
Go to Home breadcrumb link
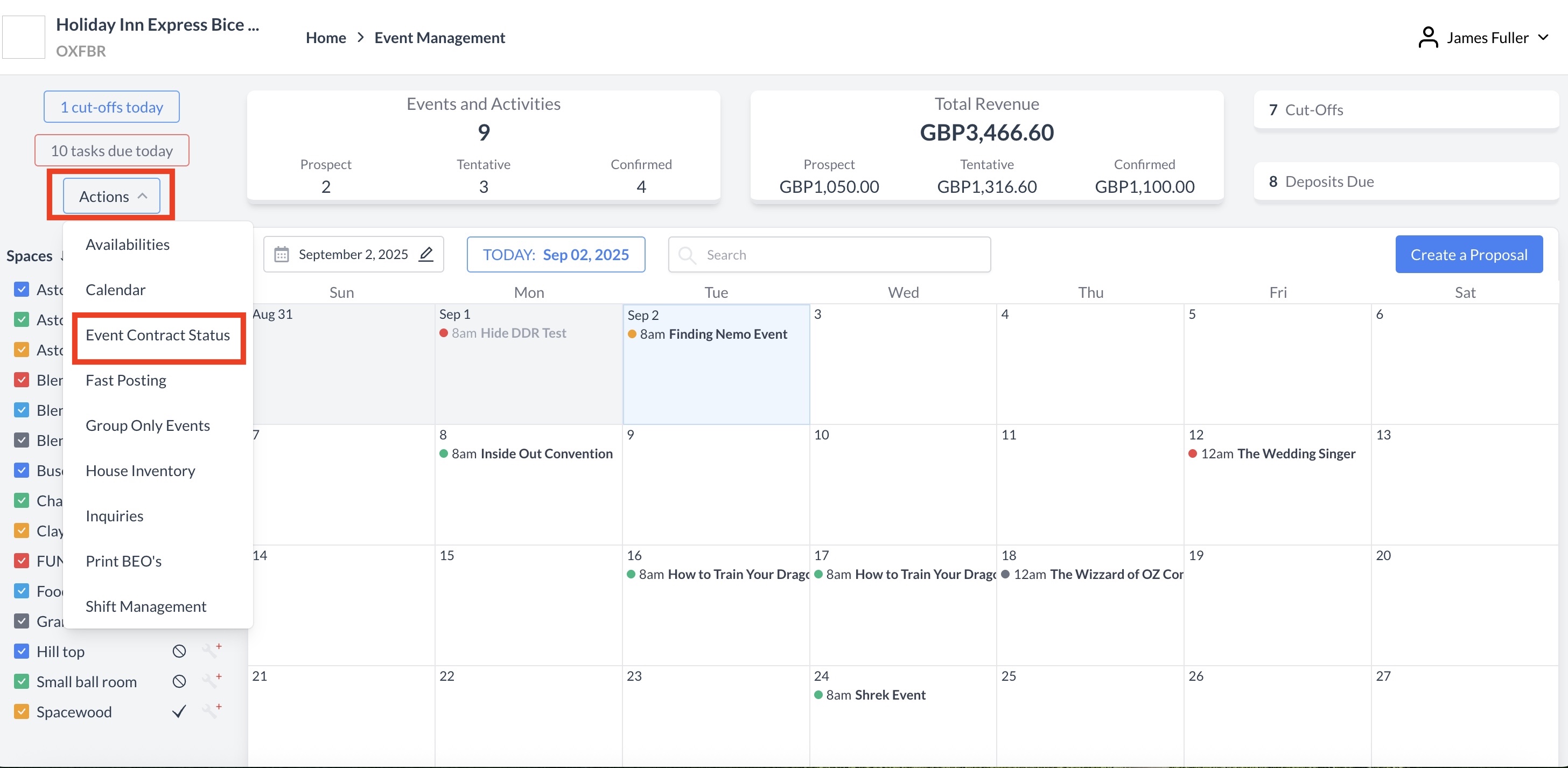point(326,38)
